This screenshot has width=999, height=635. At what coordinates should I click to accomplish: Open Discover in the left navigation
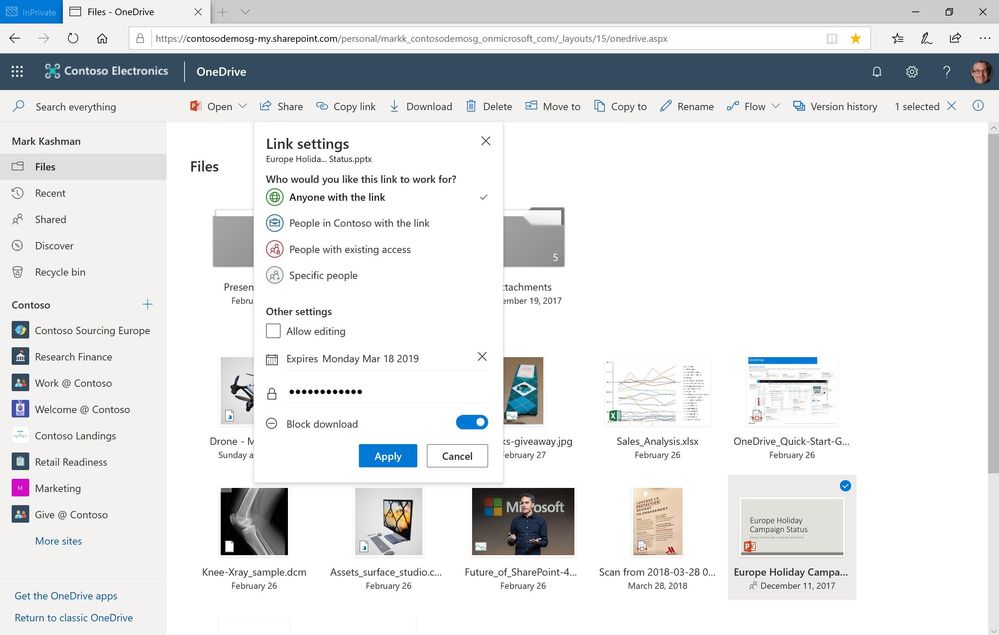click(x=83, y=245)
